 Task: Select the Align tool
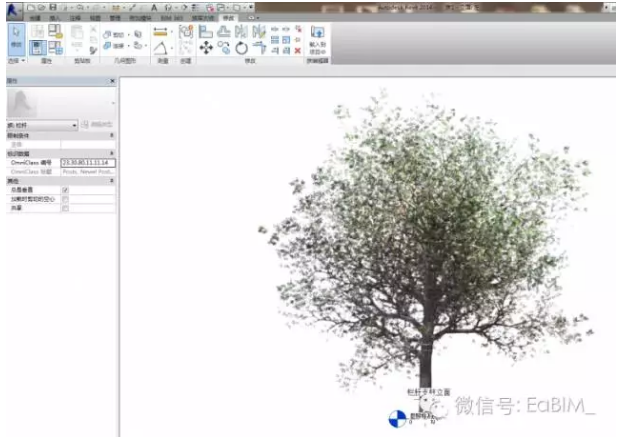coord(206,32)
